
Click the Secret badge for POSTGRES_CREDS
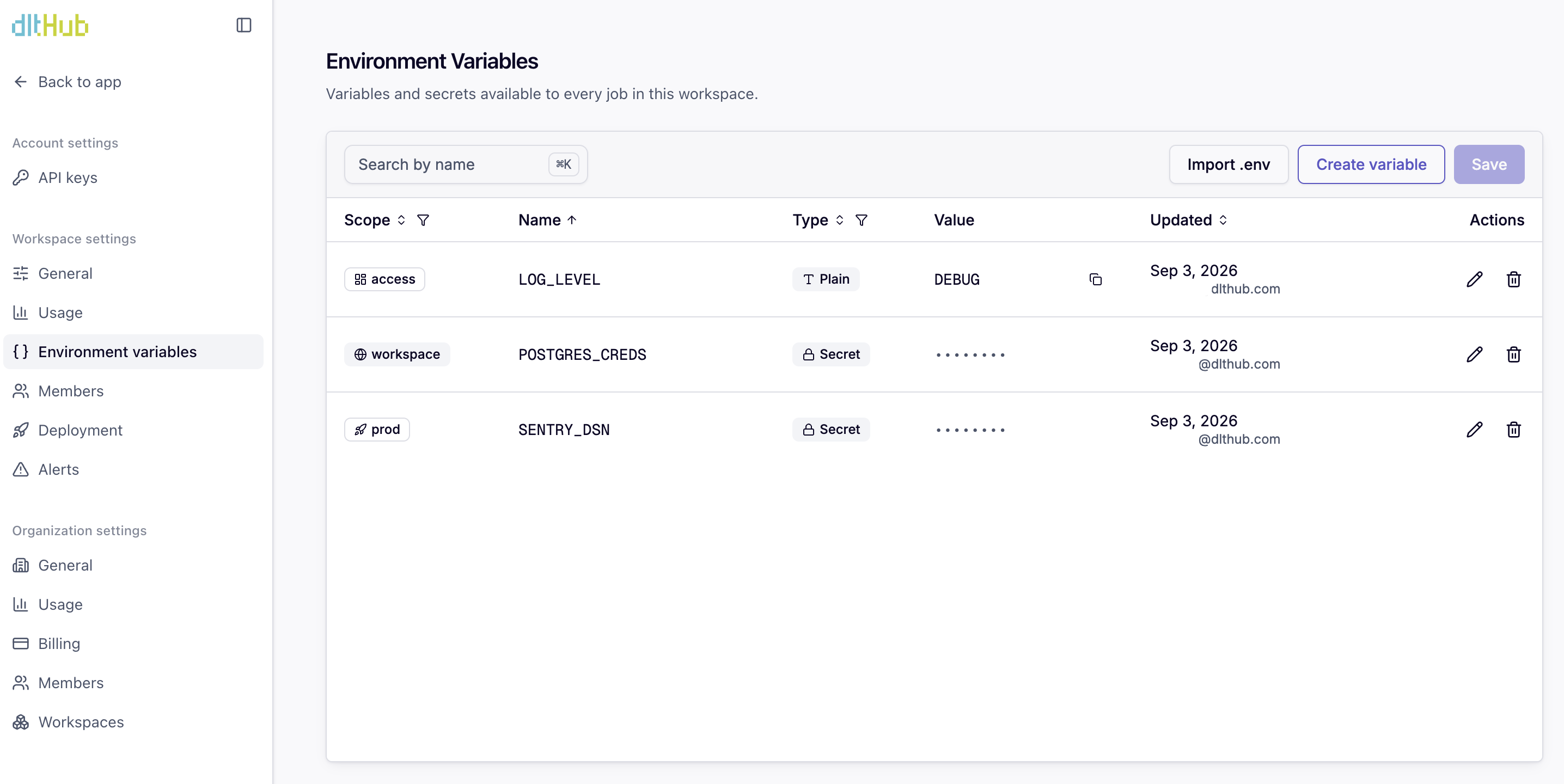coord(831,354)
